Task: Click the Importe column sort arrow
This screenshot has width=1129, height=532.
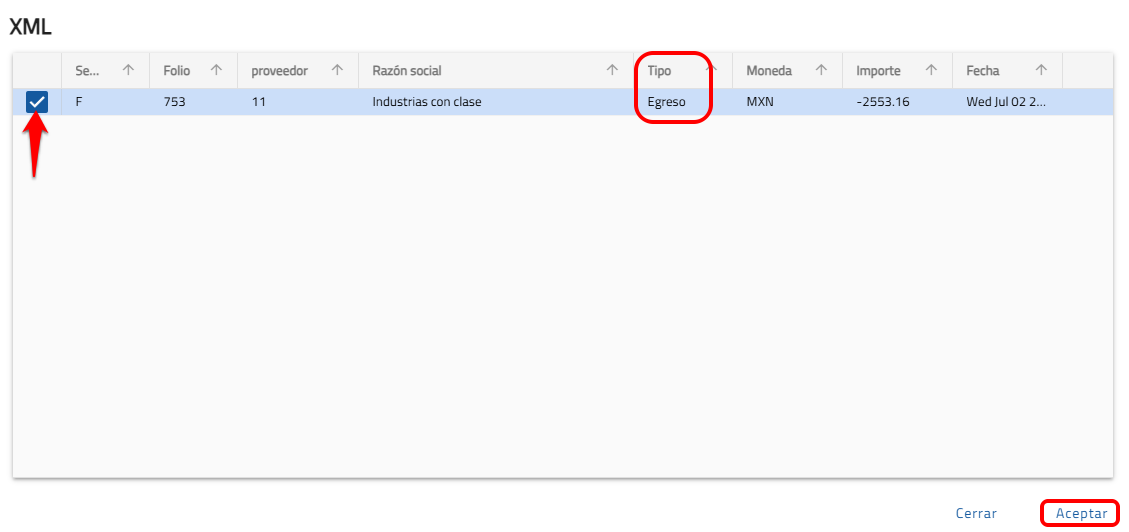Action: click(x=931, y=71)
